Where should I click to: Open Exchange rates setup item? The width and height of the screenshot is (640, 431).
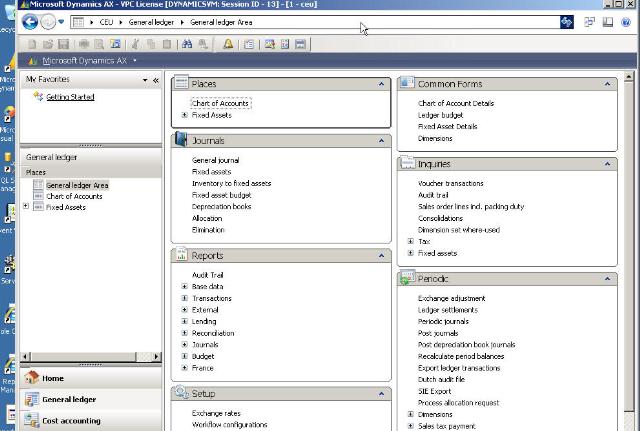point(216,413)
